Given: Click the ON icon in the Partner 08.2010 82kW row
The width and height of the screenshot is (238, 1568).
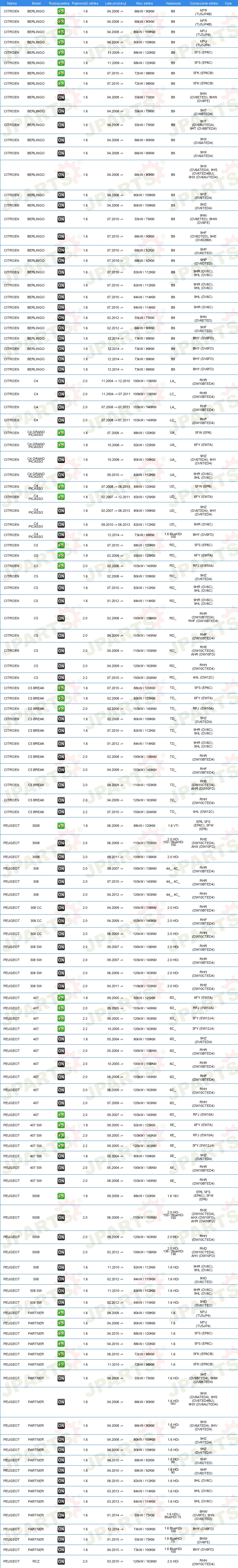Looking at the screenshot, I should click(x=61, y=1481).
